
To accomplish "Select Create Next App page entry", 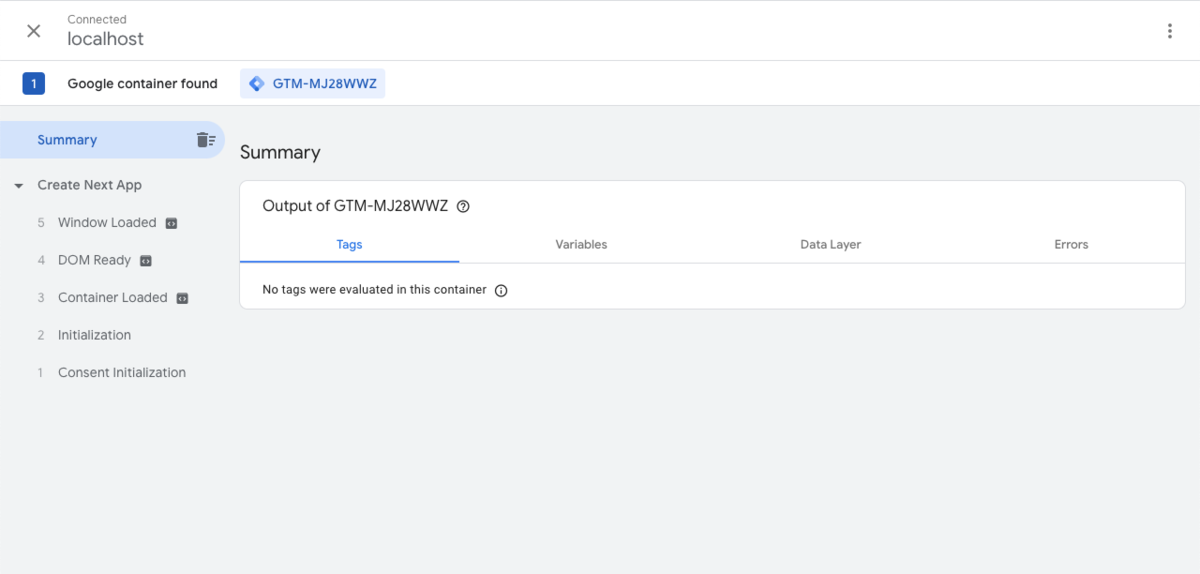I will [90, 185].
